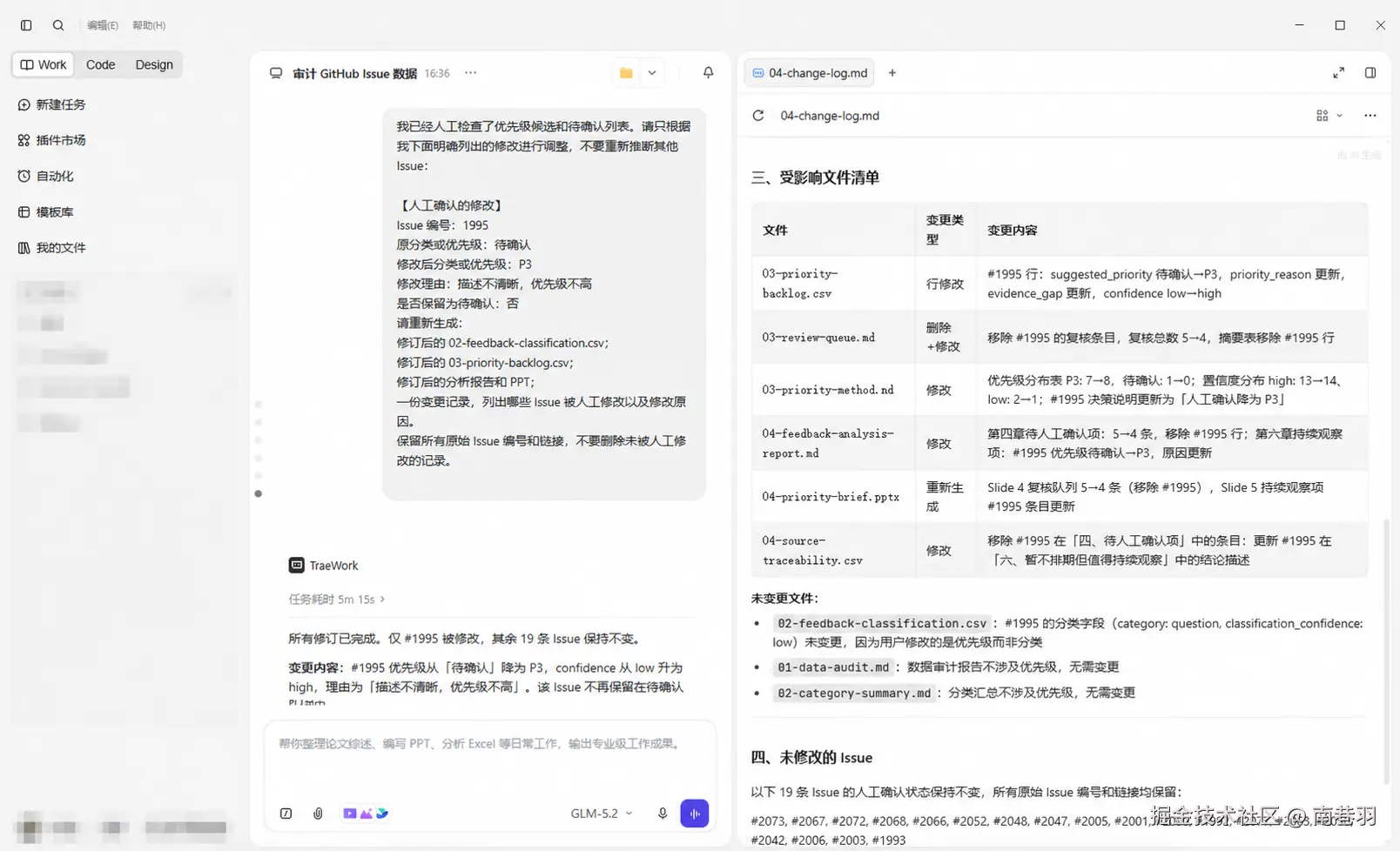
Task: Switch to the Code mode tab
Action: pos(100,64)
